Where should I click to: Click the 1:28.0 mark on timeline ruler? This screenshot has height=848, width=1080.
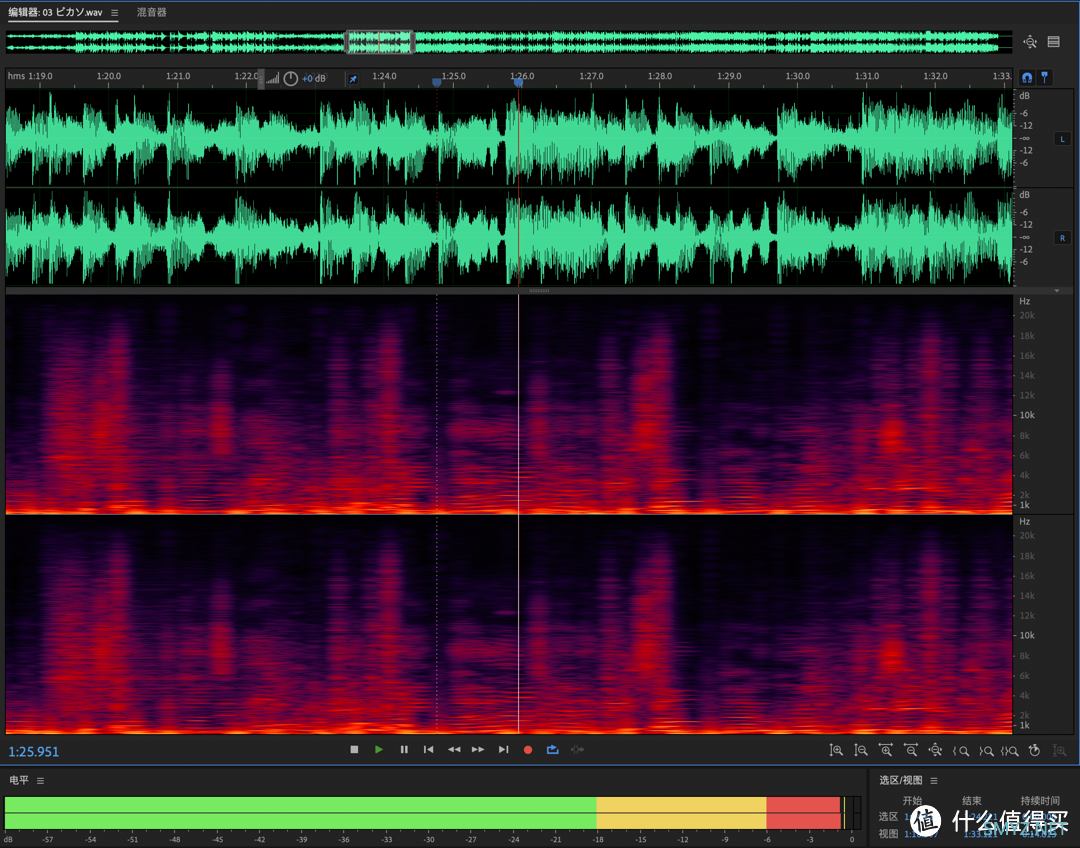point(660,76)
